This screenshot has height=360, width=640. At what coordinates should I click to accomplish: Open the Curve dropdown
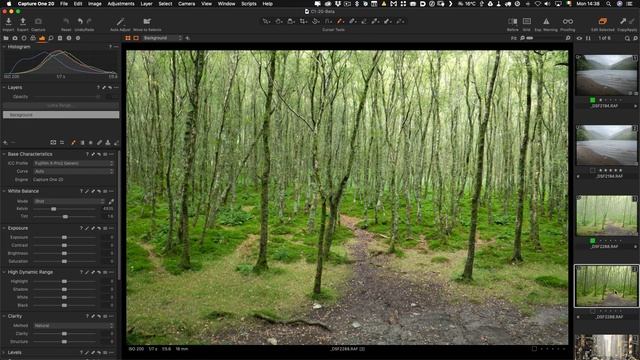[73, 171]
